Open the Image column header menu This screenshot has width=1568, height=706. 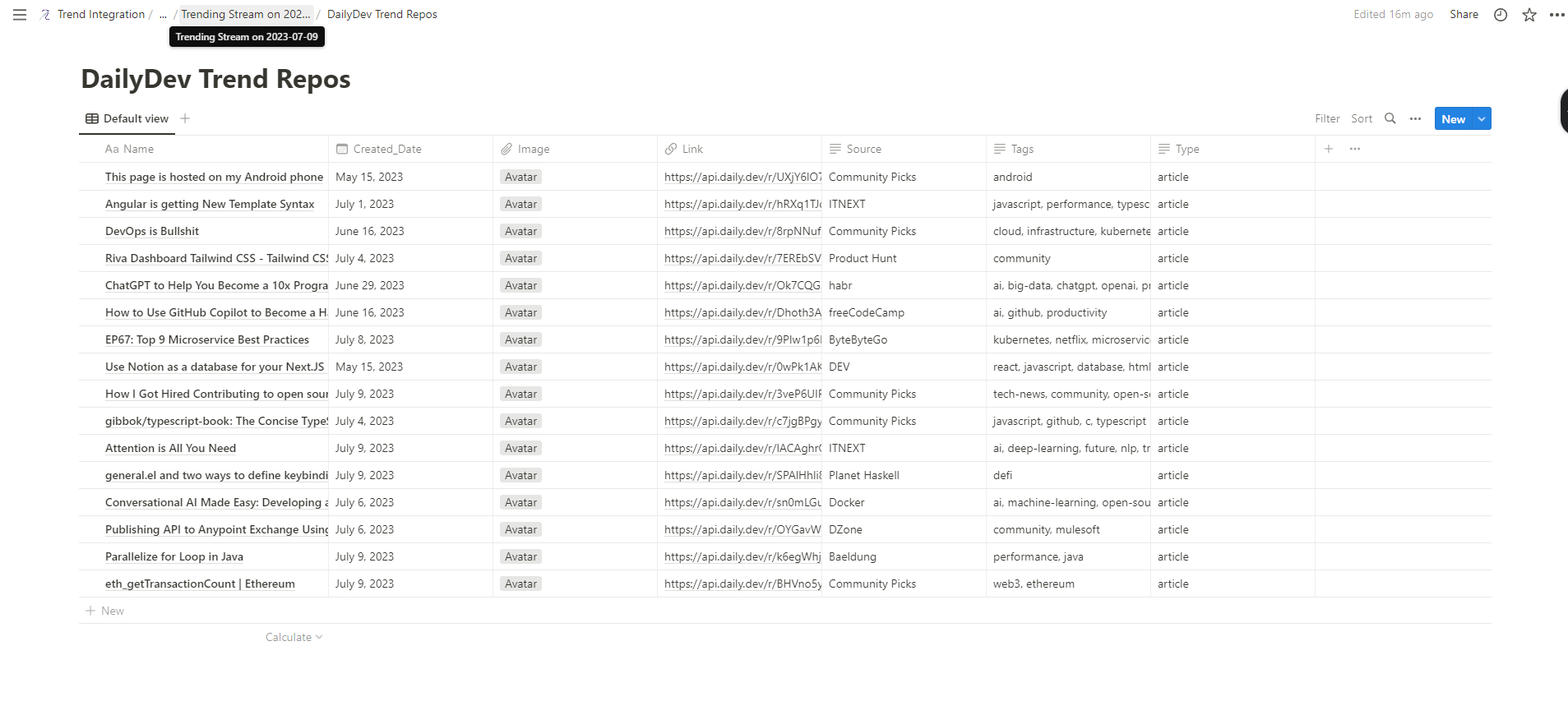(575, 149)
